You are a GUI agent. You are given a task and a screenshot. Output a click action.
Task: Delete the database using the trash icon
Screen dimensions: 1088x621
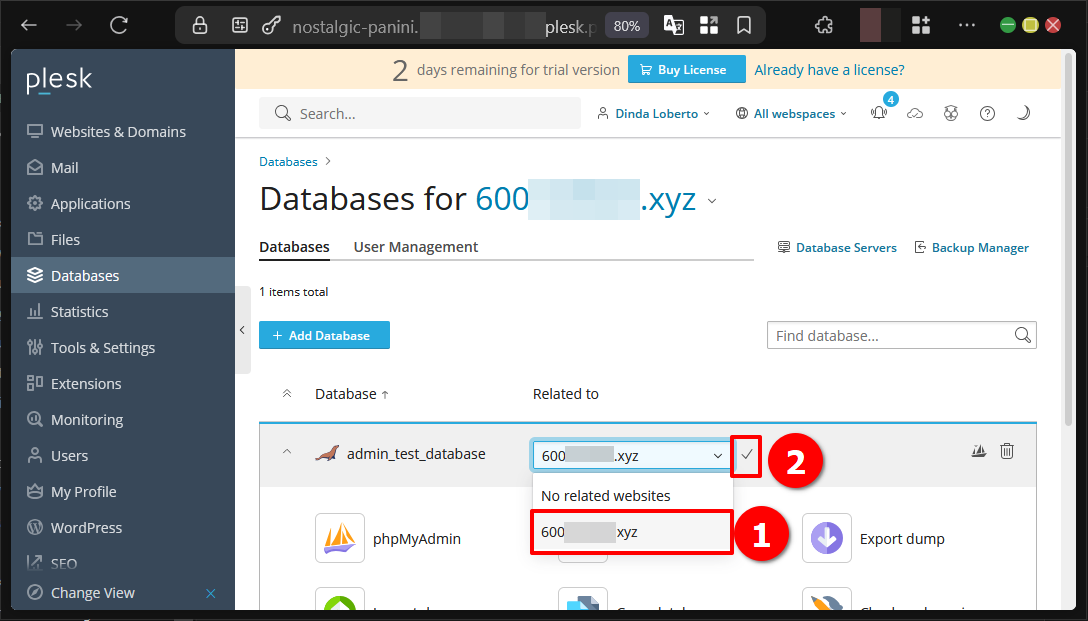(1007, 451)
